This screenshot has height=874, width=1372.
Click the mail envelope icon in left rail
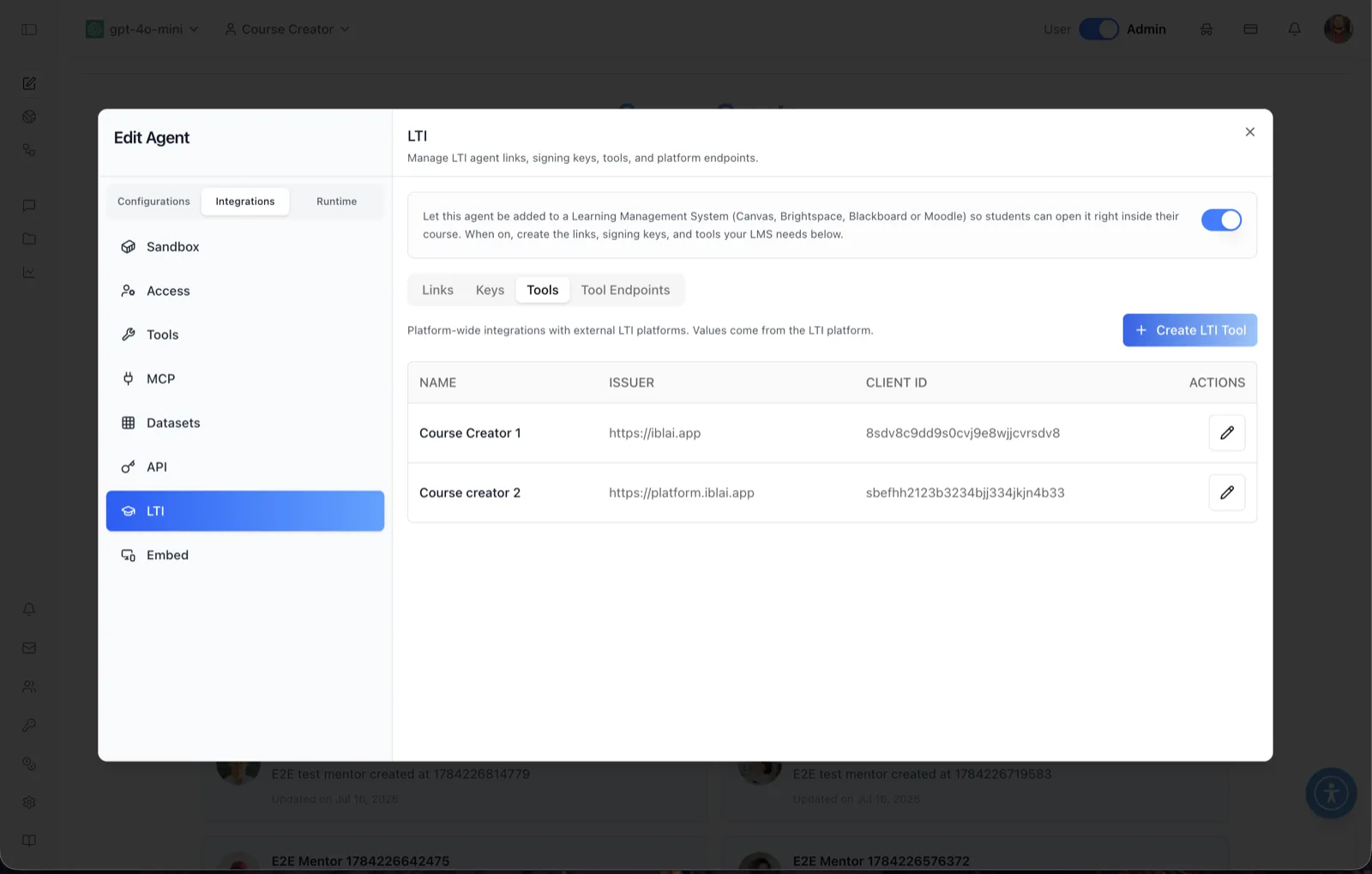pos(29,648)
